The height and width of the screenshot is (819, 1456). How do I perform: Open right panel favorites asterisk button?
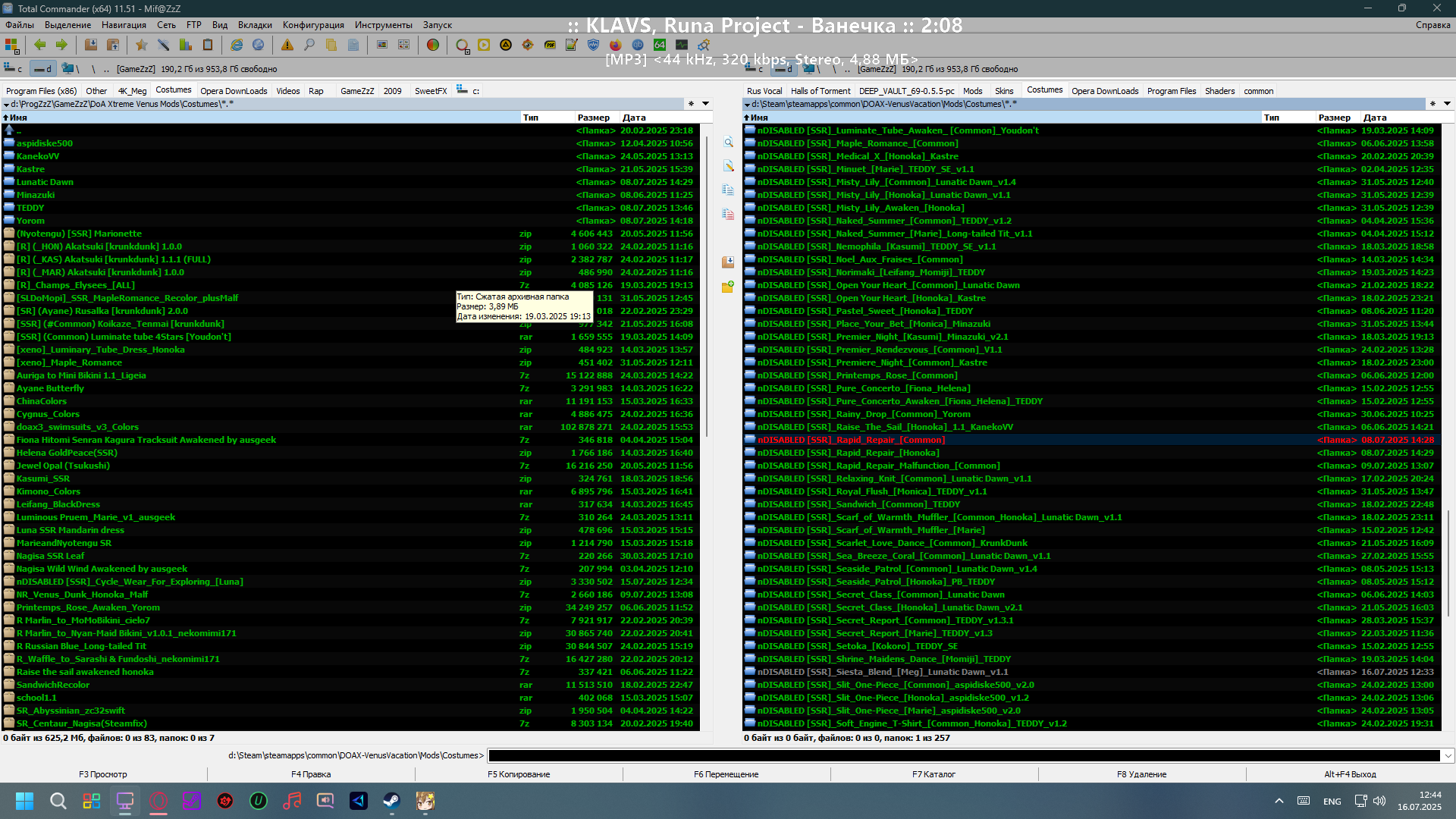point(1432,104)
